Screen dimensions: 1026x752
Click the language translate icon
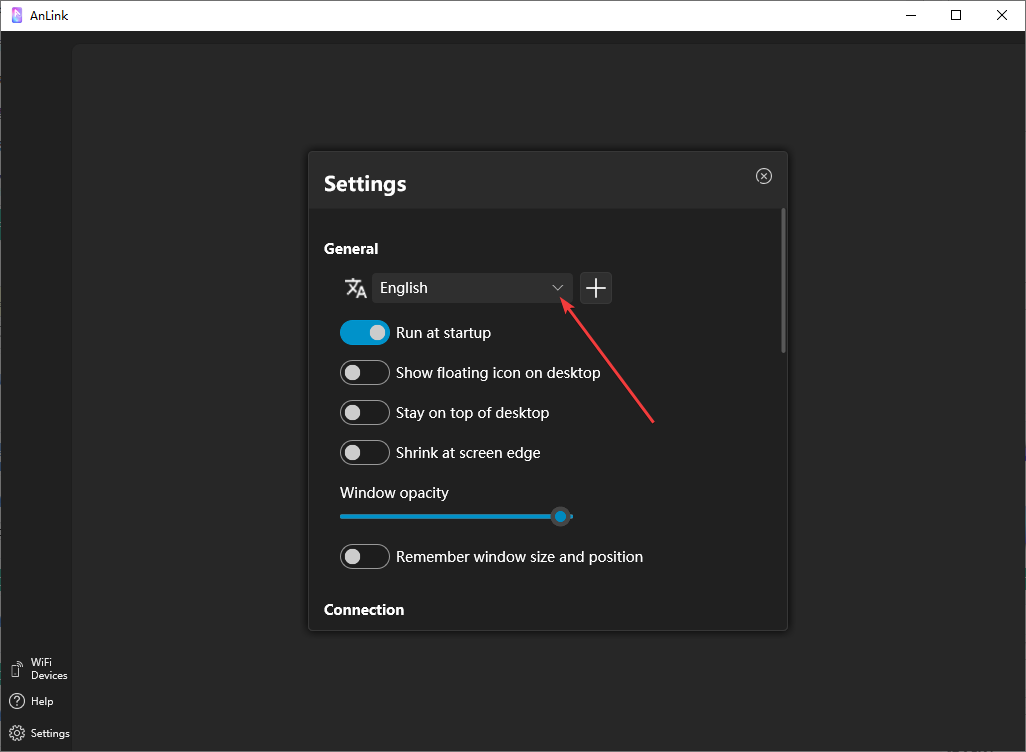pyautogui.click(x=356, y=288)
